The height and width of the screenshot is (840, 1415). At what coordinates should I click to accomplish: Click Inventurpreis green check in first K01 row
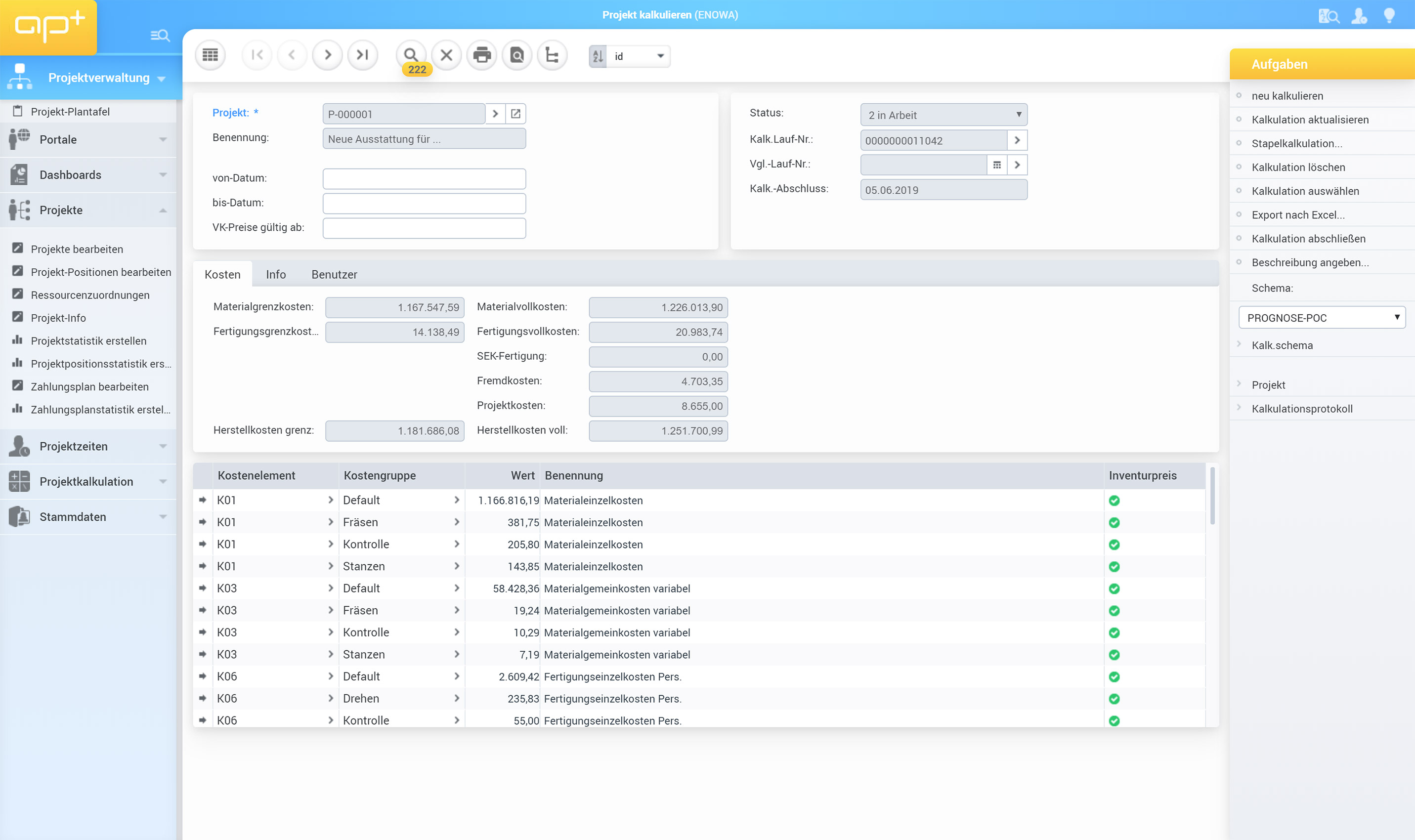[1114, 501]
